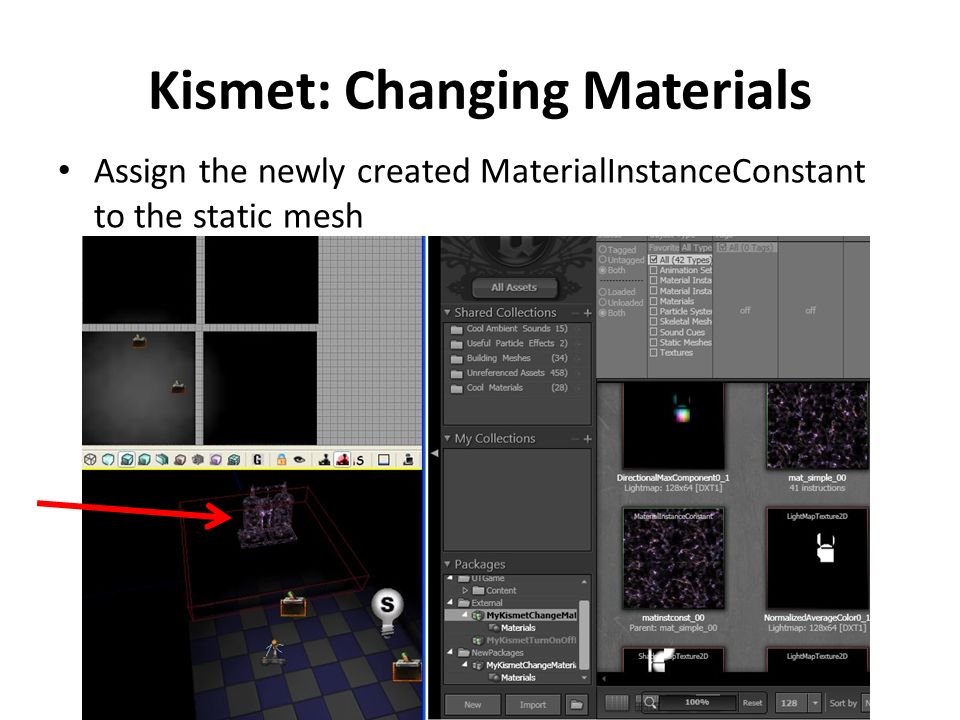Click the rightmost viewport toolbar icon

pyautogui.click(x=408, y=459)
